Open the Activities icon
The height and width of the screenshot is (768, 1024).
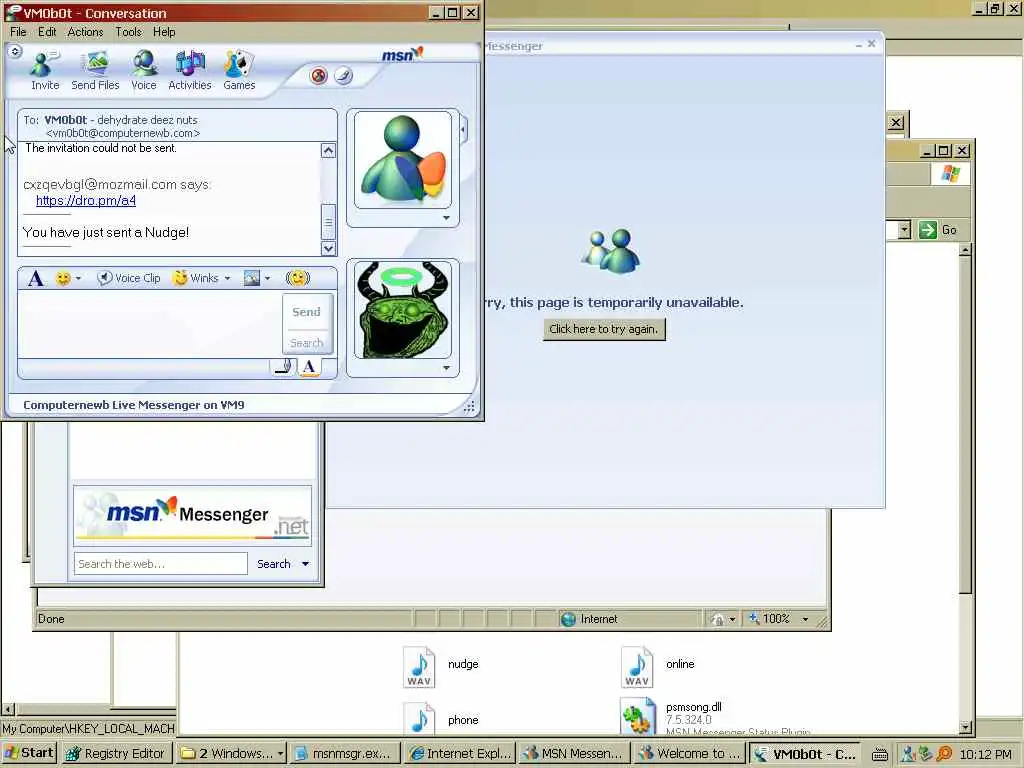coord(190,71)
